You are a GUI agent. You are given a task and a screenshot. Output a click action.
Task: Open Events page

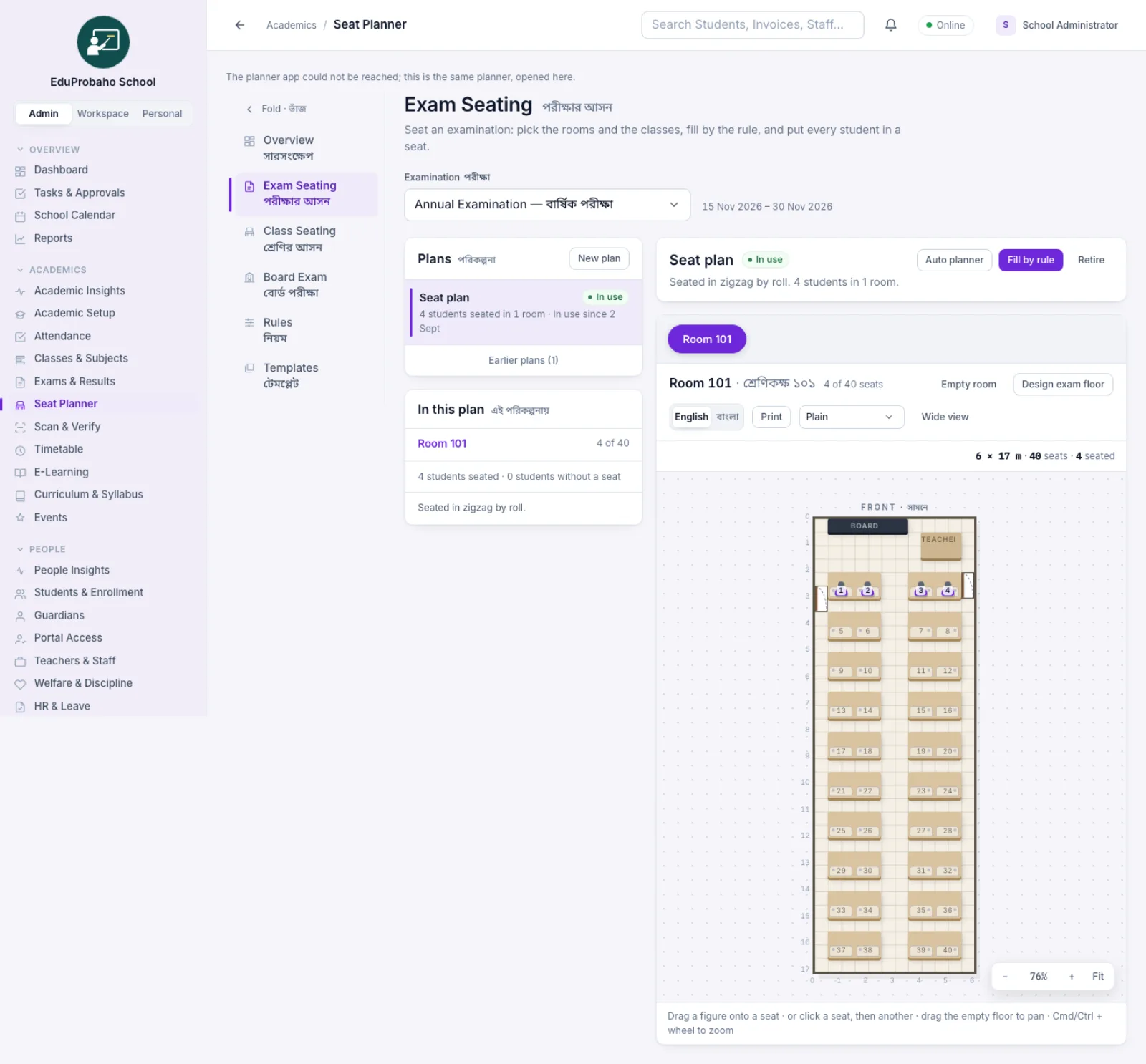(50, 517)
